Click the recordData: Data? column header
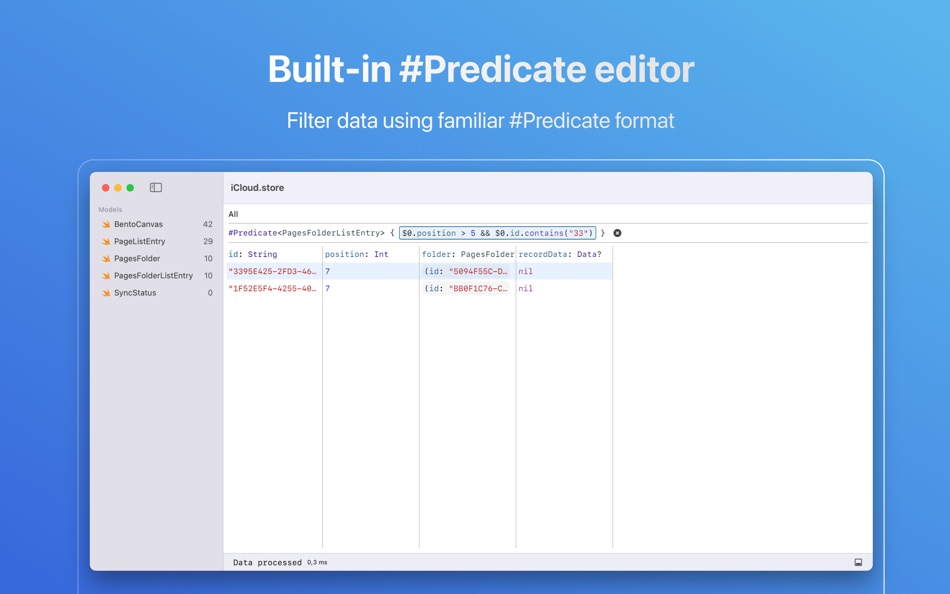950x594 pixels. coord(560,254)
